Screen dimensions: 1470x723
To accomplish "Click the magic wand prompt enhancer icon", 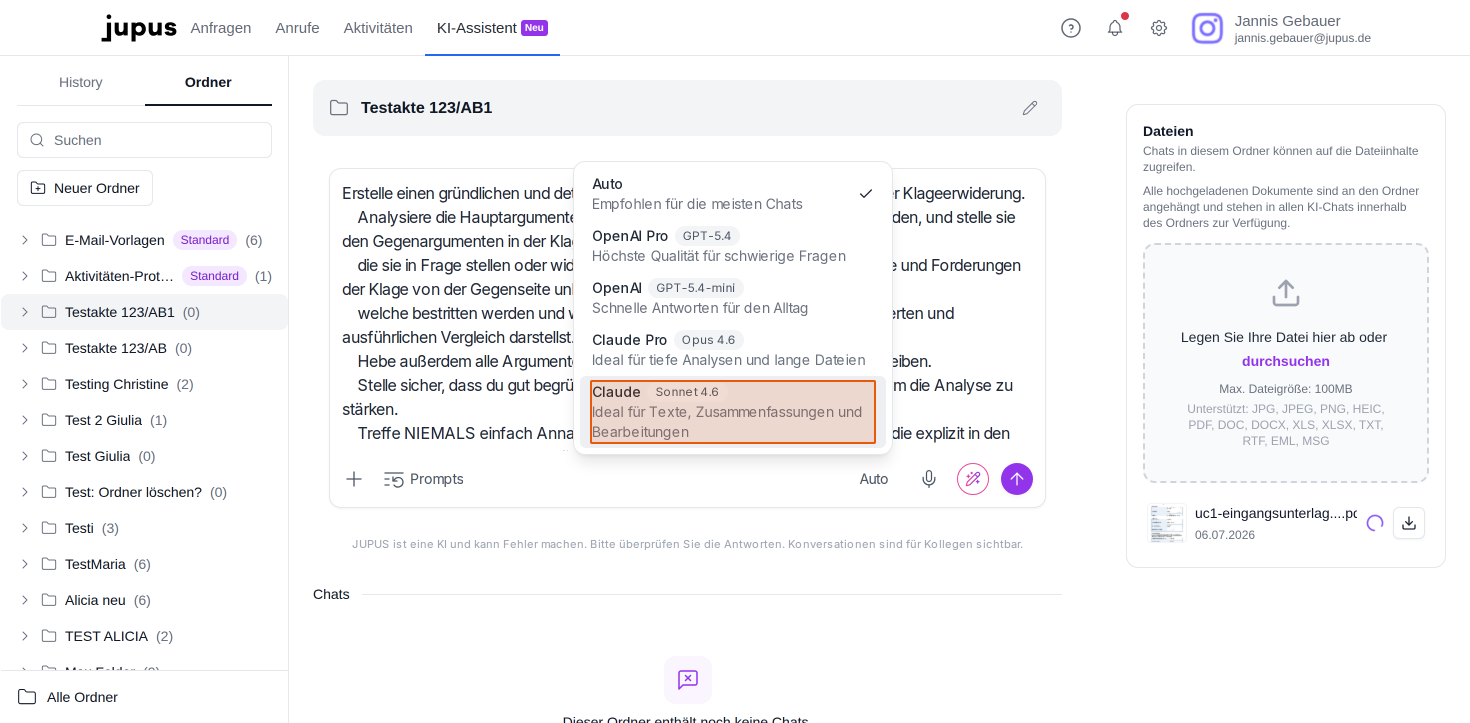I will (973, 479).
